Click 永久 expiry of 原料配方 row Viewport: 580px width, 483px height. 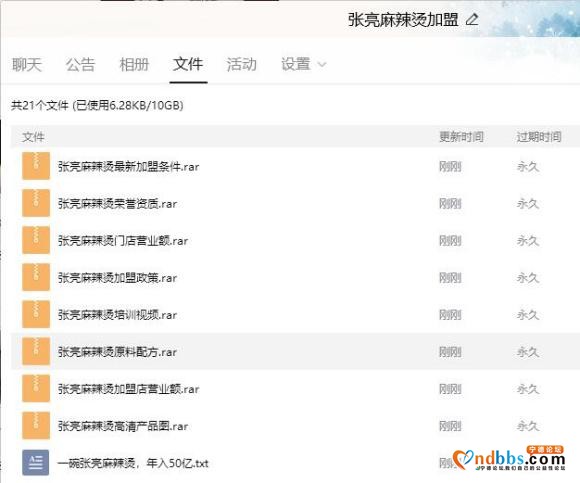click(528, 352)
